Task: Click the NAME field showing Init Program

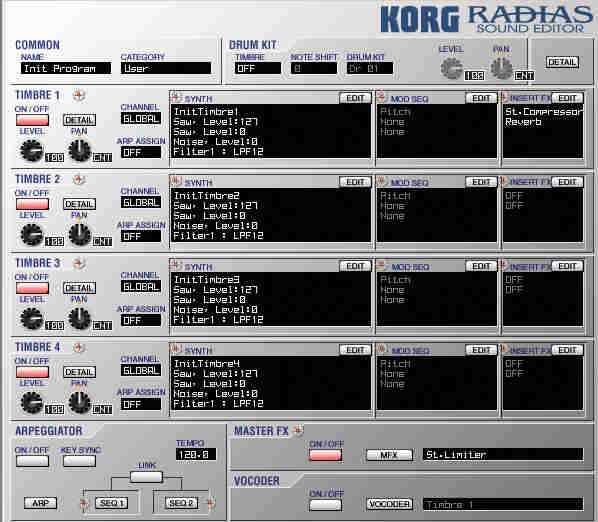Action: [66, 68]
